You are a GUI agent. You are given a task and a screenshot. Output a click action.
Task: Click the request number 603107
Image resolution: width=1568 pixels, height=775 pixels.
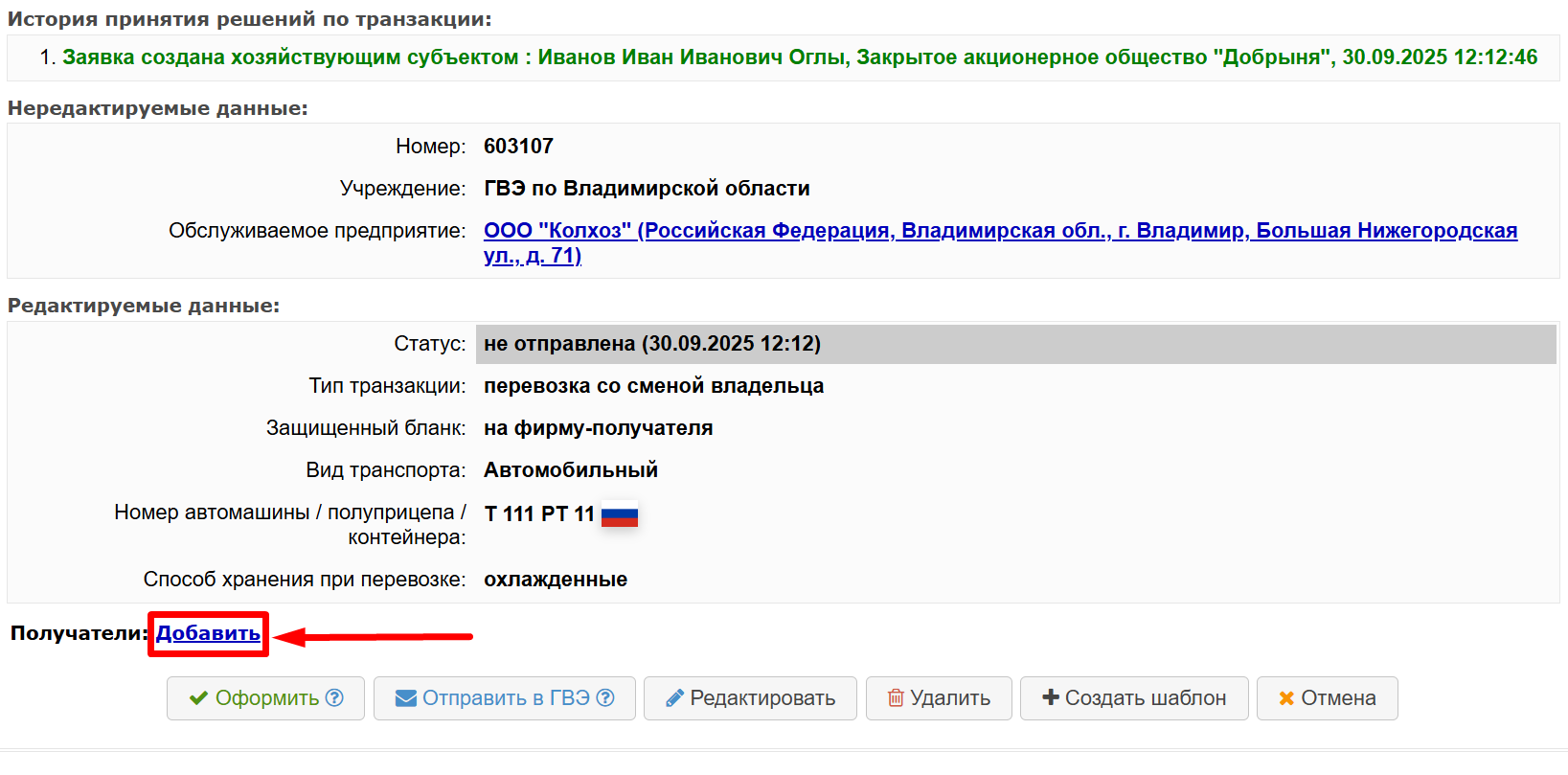pyautogui.click(x=518, y=147)
